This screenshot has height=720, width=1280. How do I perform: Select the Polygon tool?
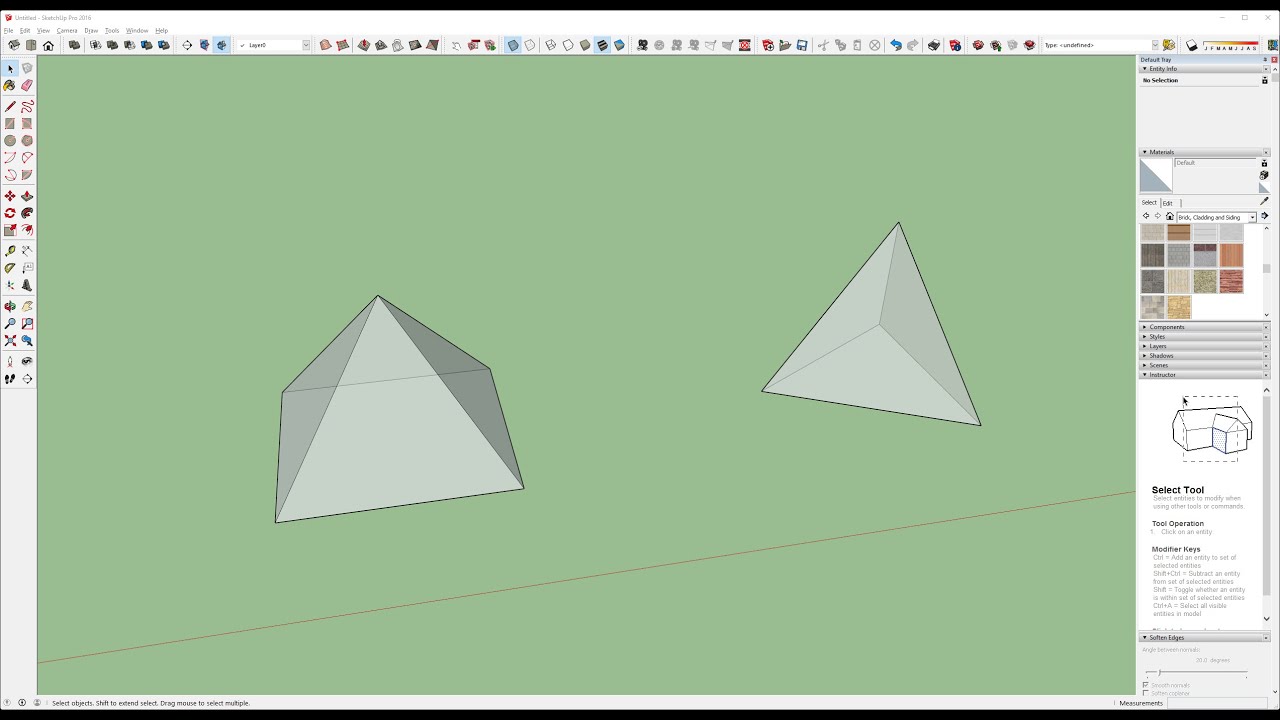tap(27, 141)
